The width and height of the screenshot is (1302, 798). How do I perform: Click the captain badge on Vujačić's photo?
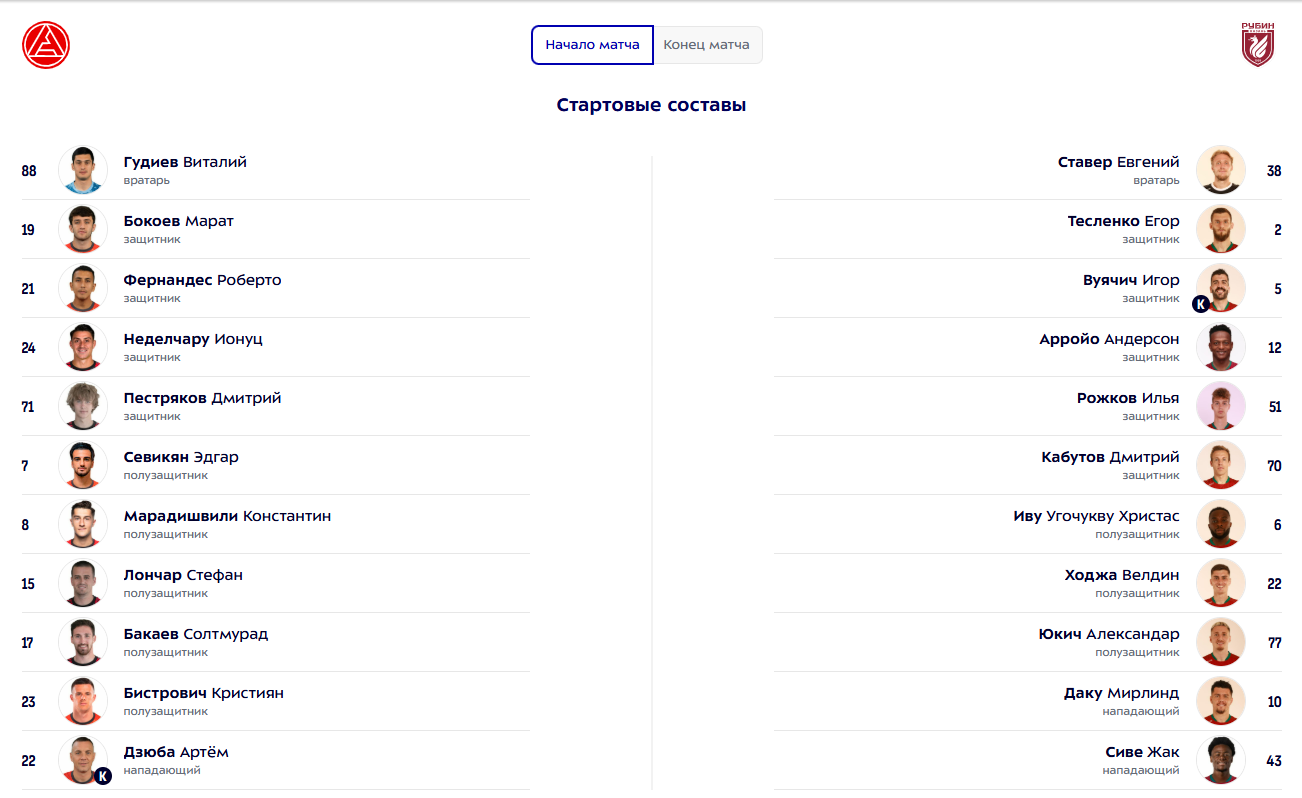(1201, 304)
